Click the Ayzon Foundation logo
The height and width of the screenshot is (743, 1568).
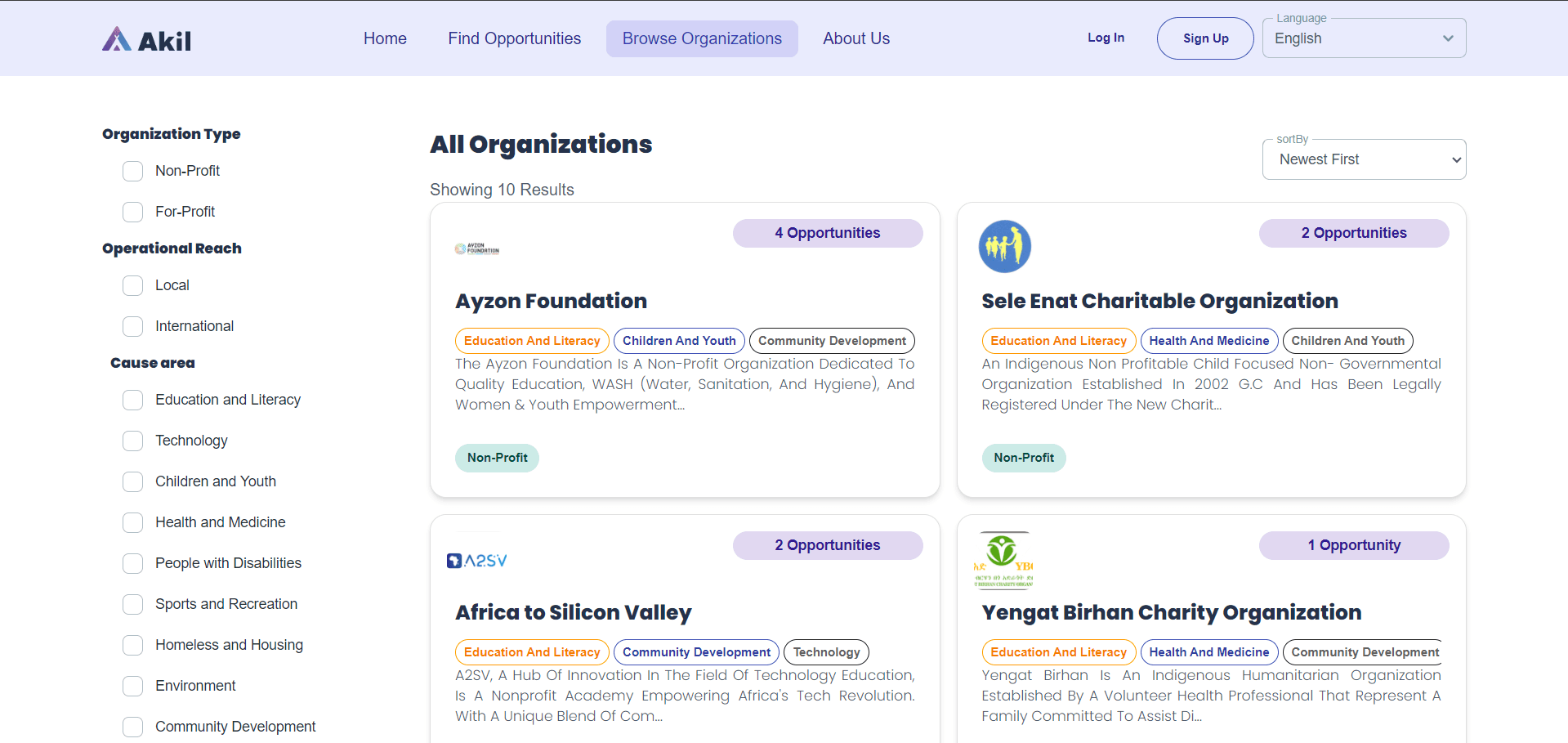pyautogui.click(x=477, y=248)
